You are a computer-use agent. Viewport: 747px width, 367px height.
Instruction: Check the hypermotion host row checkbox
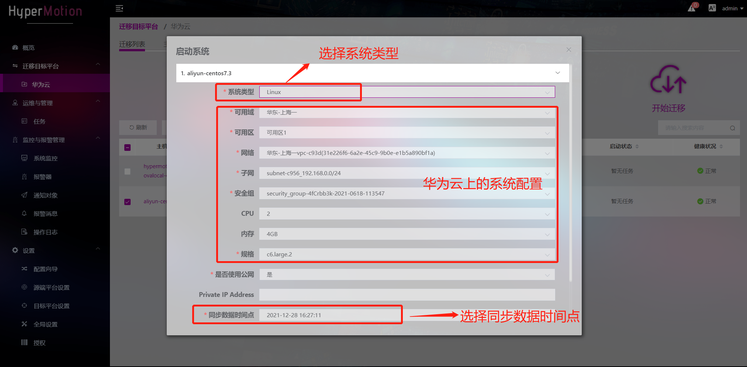(127, 172)
